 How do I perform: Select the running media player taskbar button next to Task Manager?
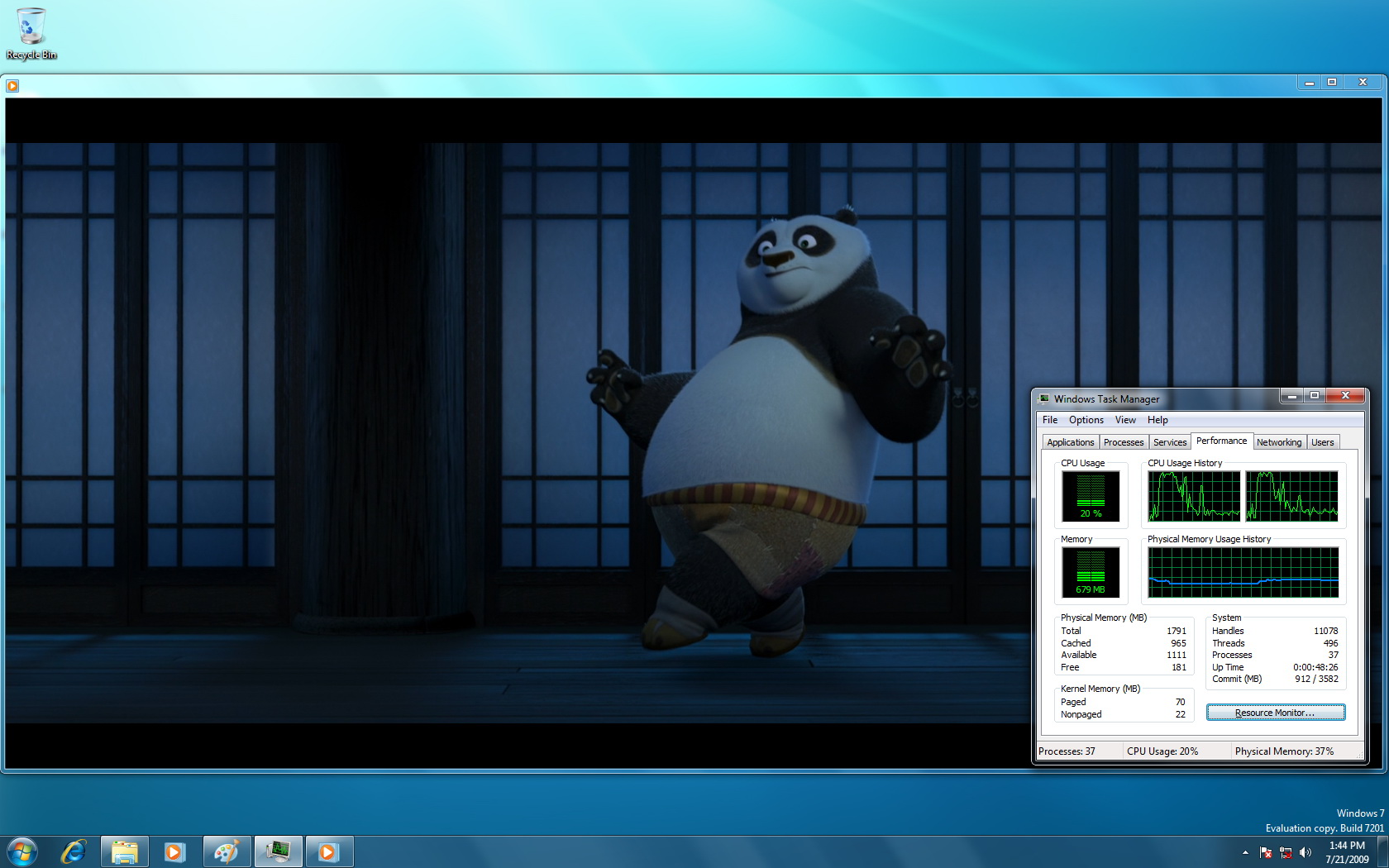(x=329, y=851)
